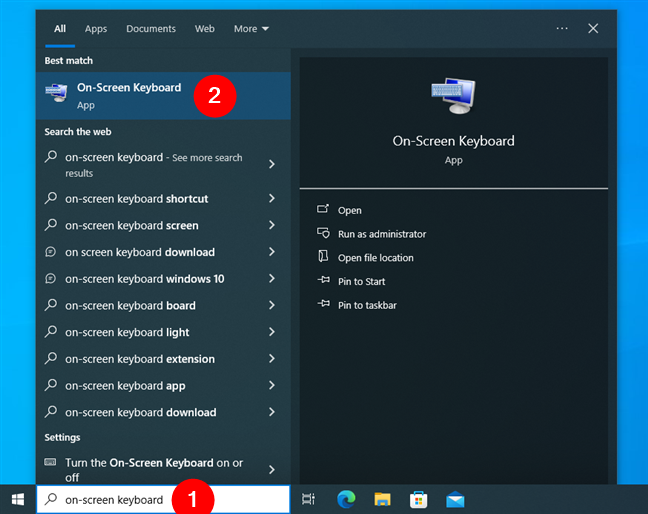The height and width of the screenshot is (514, 648).
Task: Open 'Turn the On-Screen Keyboard on or off' setting
Action: 163,469
